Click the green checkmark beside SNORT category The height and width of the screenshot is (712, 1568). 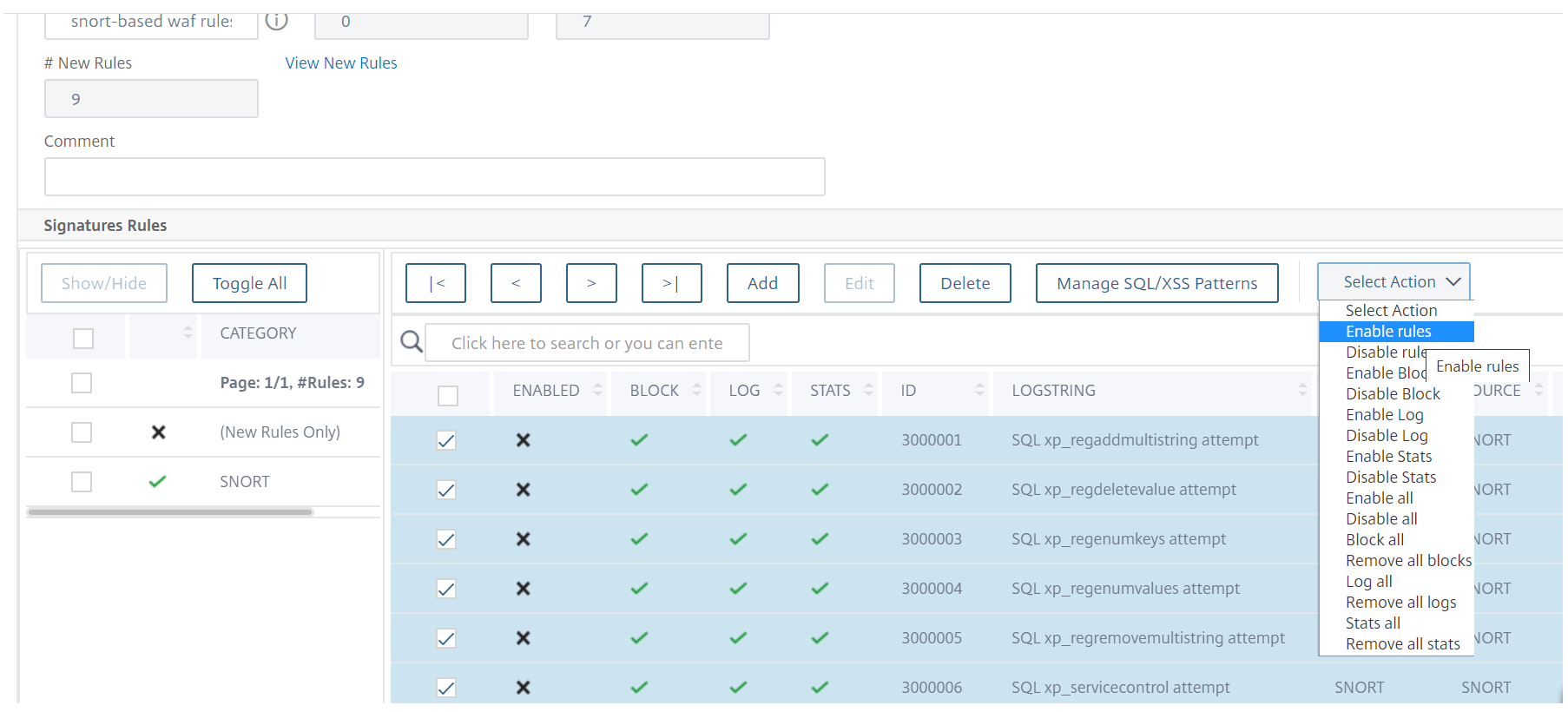click(x=157, y=481)
